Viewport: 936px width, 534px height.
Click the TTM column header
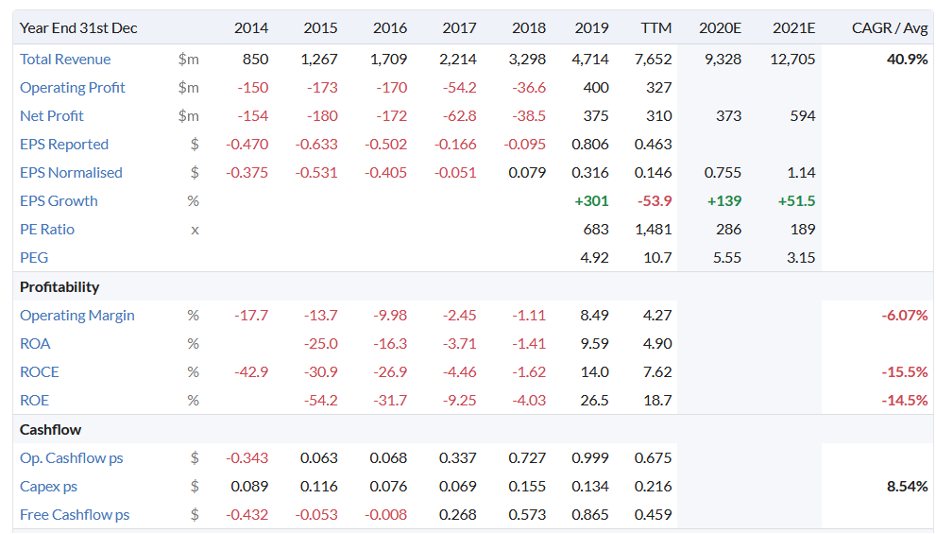pyautogui.click(x=656, y=28)
